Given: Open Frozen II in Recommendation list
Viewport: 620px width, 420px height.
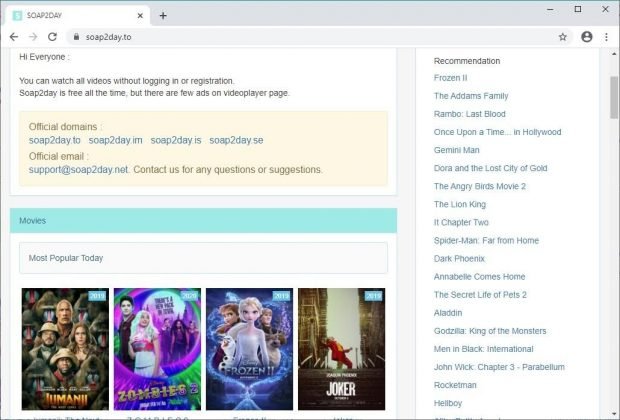Looking at the screenshot, I should click(450, 78).
